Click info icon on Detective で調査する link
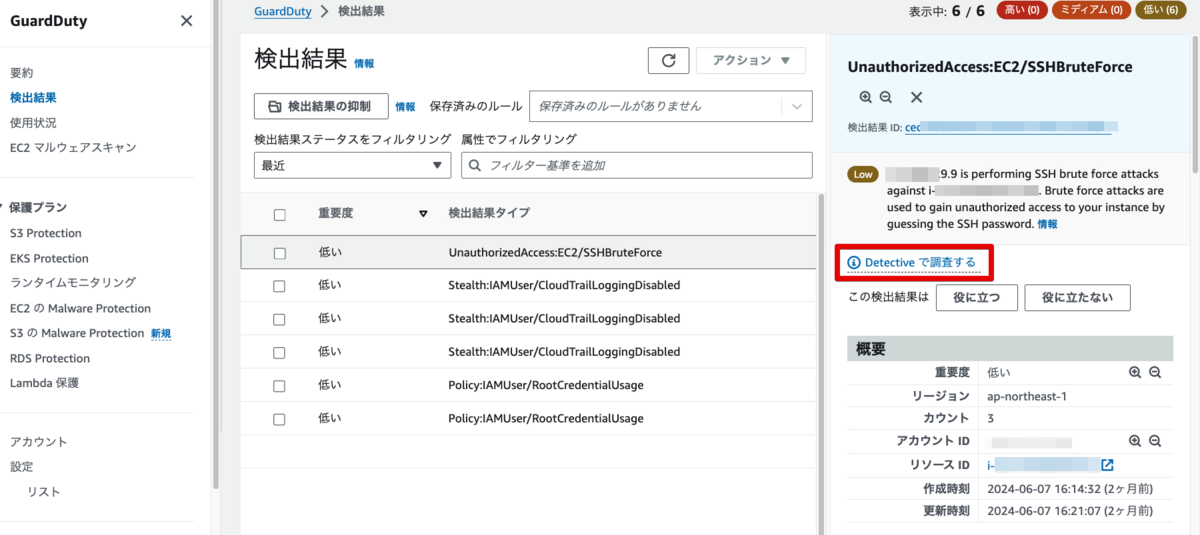This screenshot has width=1200, height=535. (x=854, y=263)
